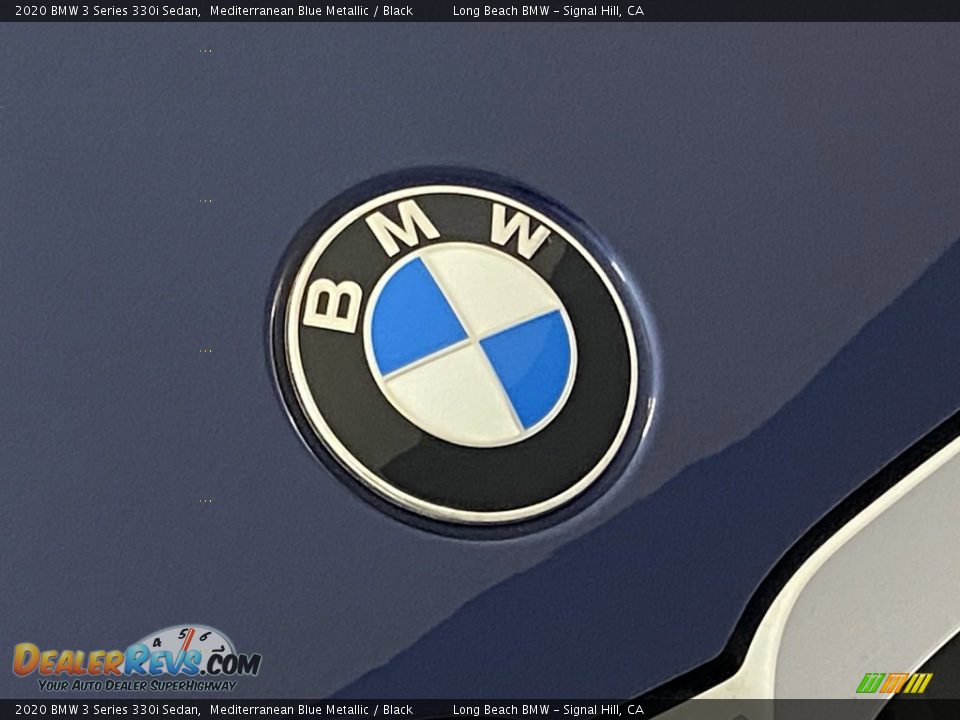Select the upper-left blue quadrant of the roundel
This screenshot has height=720, width=960.
[x=415, y=315]
